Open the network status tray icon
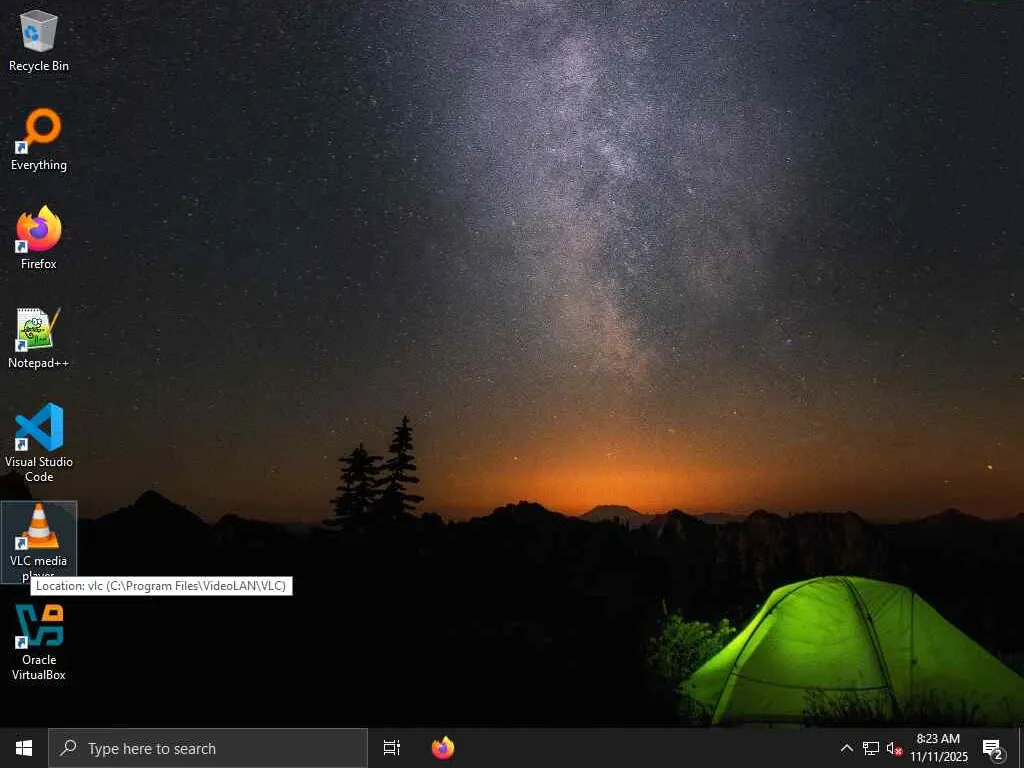Viewport: 1024px width, 768px height. (871, 748)
